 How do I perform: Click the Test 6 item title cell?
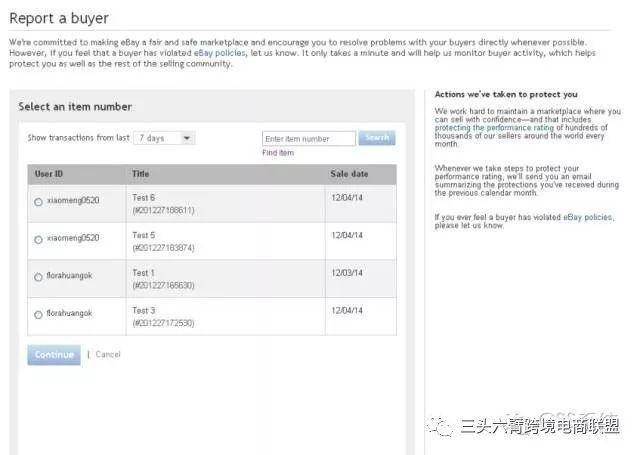pos(144,198)
